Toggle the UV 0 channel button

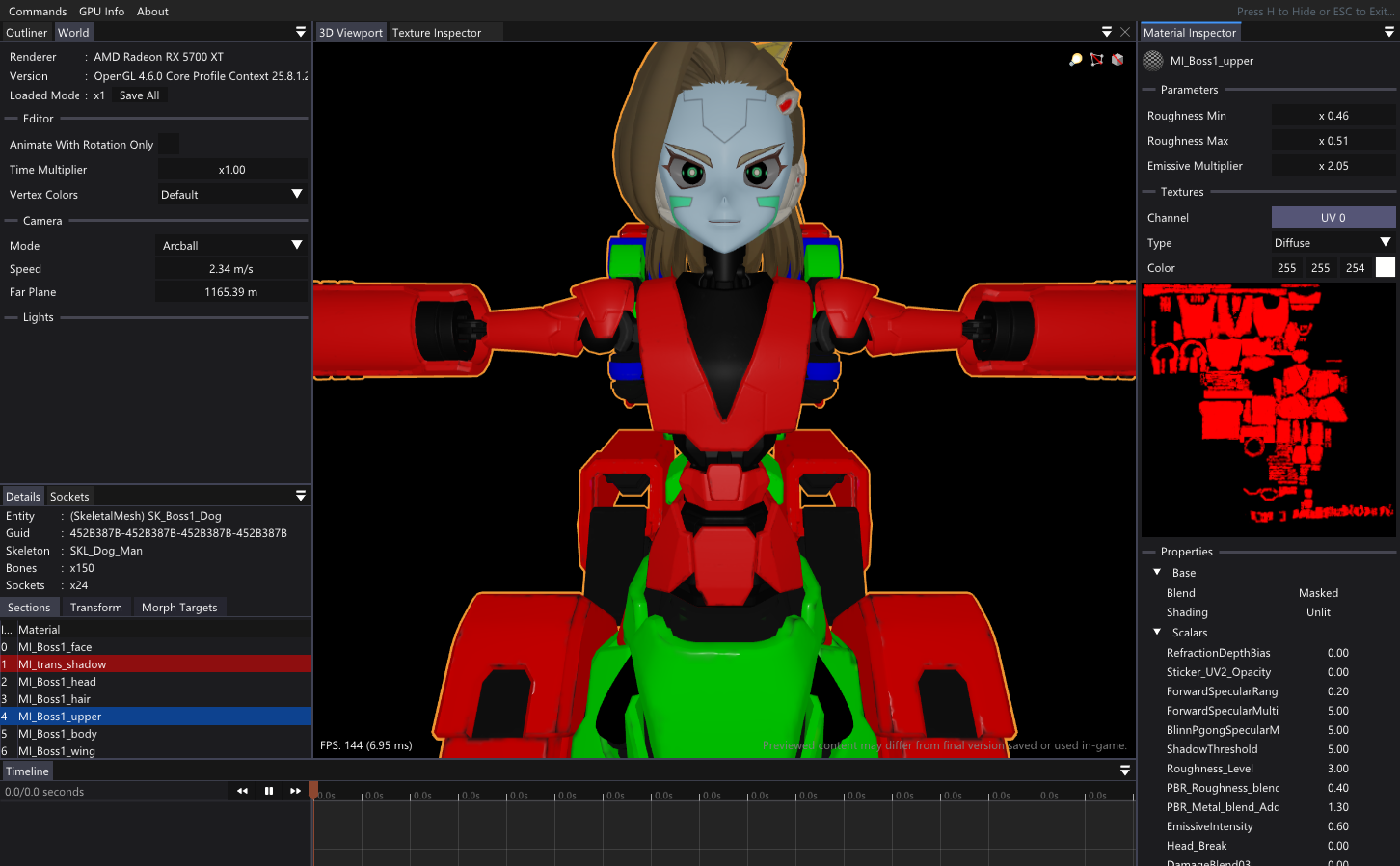tap(1333, 218)
